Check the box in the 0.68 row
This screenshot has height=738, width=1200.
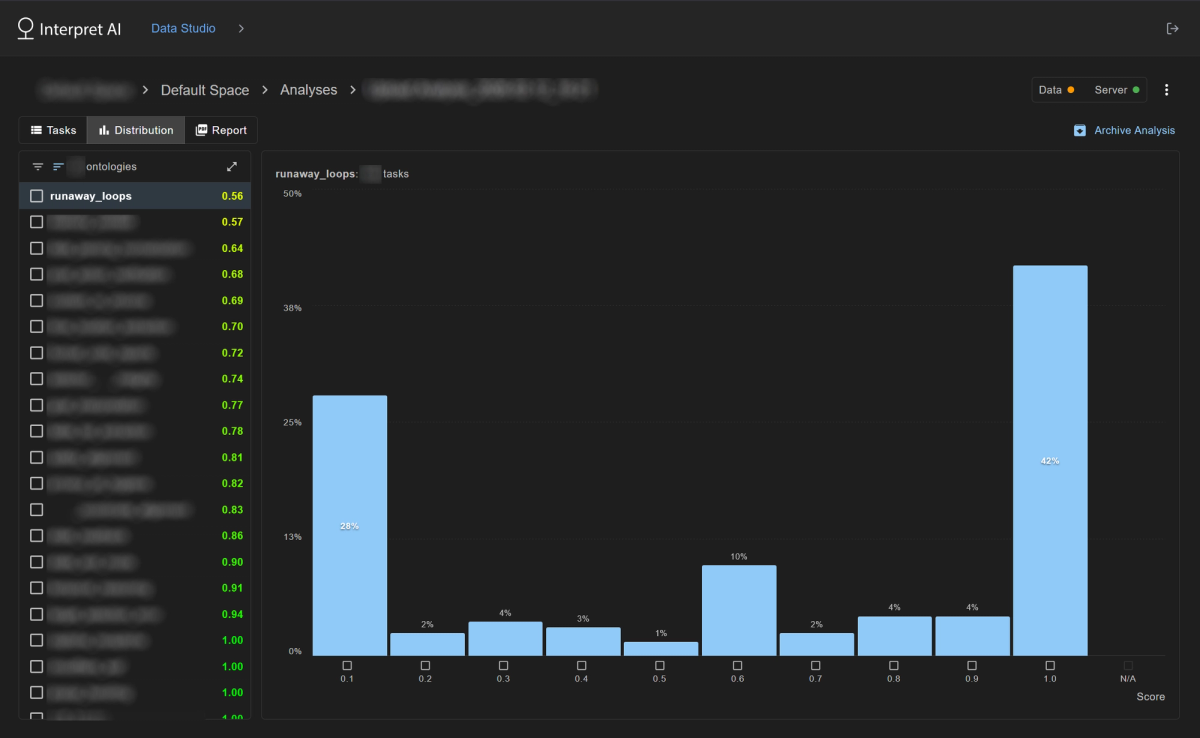[x=37, y=274]
